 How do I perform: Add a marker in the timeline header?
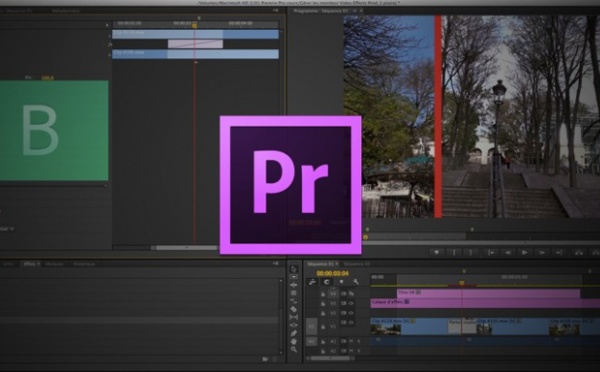click(x=341, y=282)
